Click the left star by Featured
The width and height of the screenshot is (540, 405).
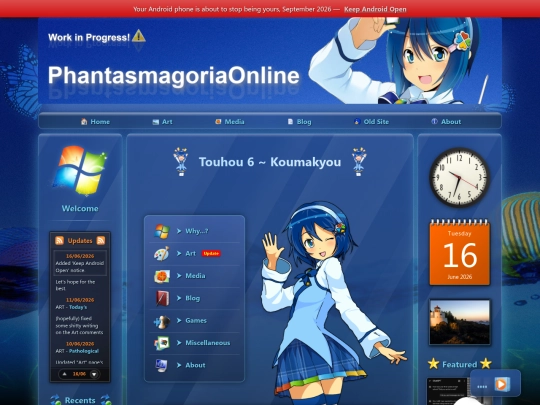(x=434, y=364)
